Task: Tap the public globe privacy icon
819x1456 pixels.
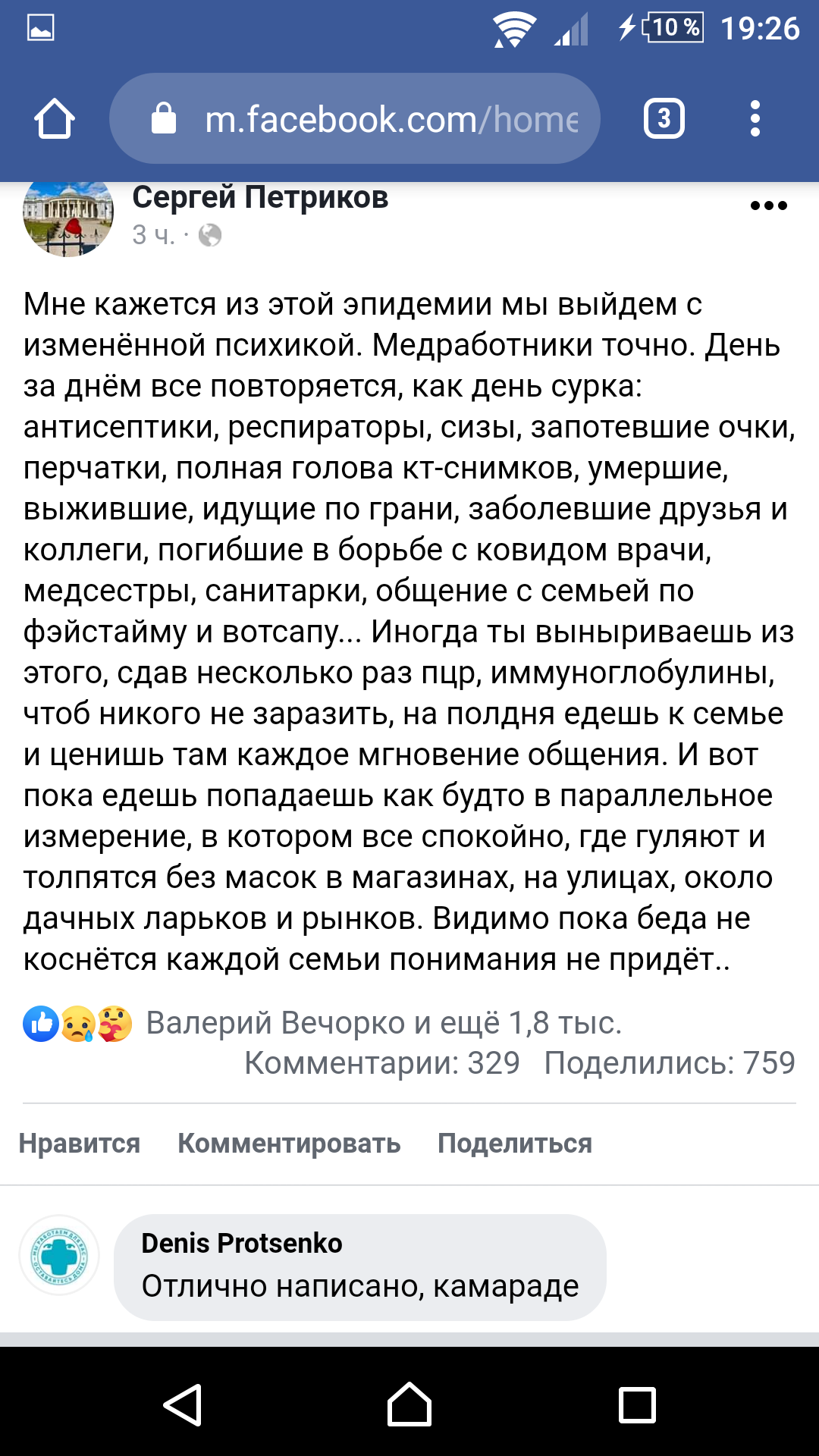Action: coord(210,236)
